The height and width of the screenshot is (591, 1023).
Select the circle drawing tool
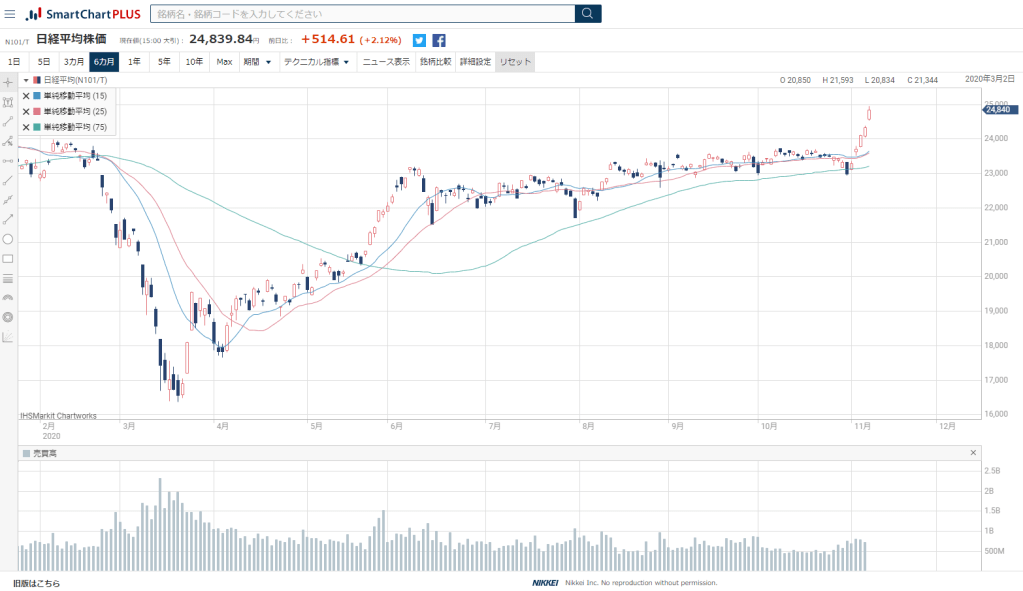[x=8, y=239]
